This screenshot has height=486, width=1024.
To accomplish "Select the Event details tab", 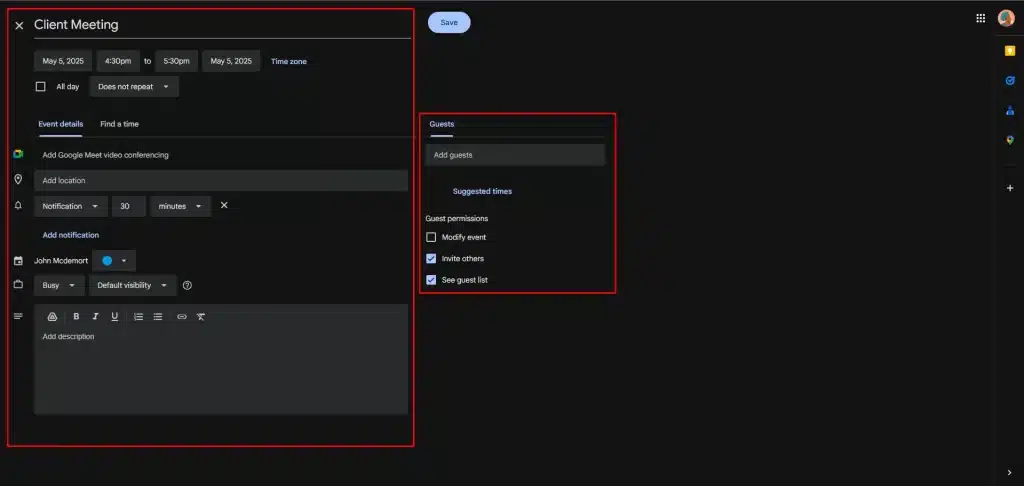I will (60, 124).
